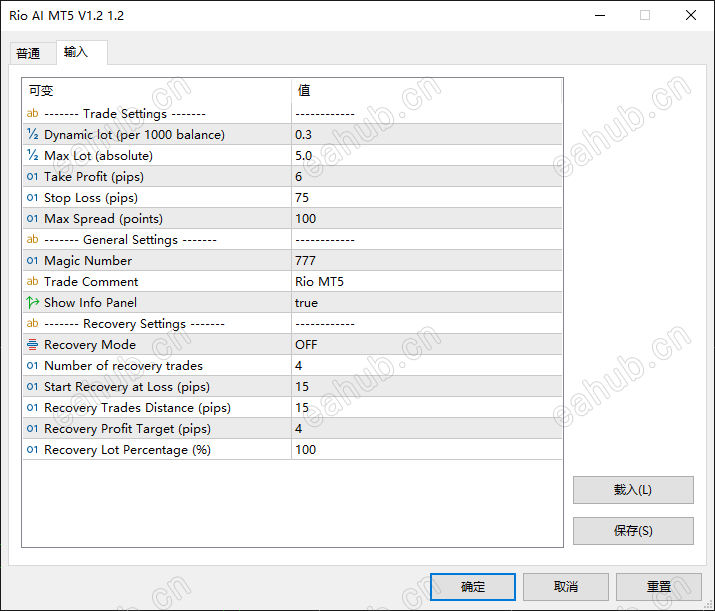Click the fraction icon beside Dynamic lot

(x=32, y=134)
